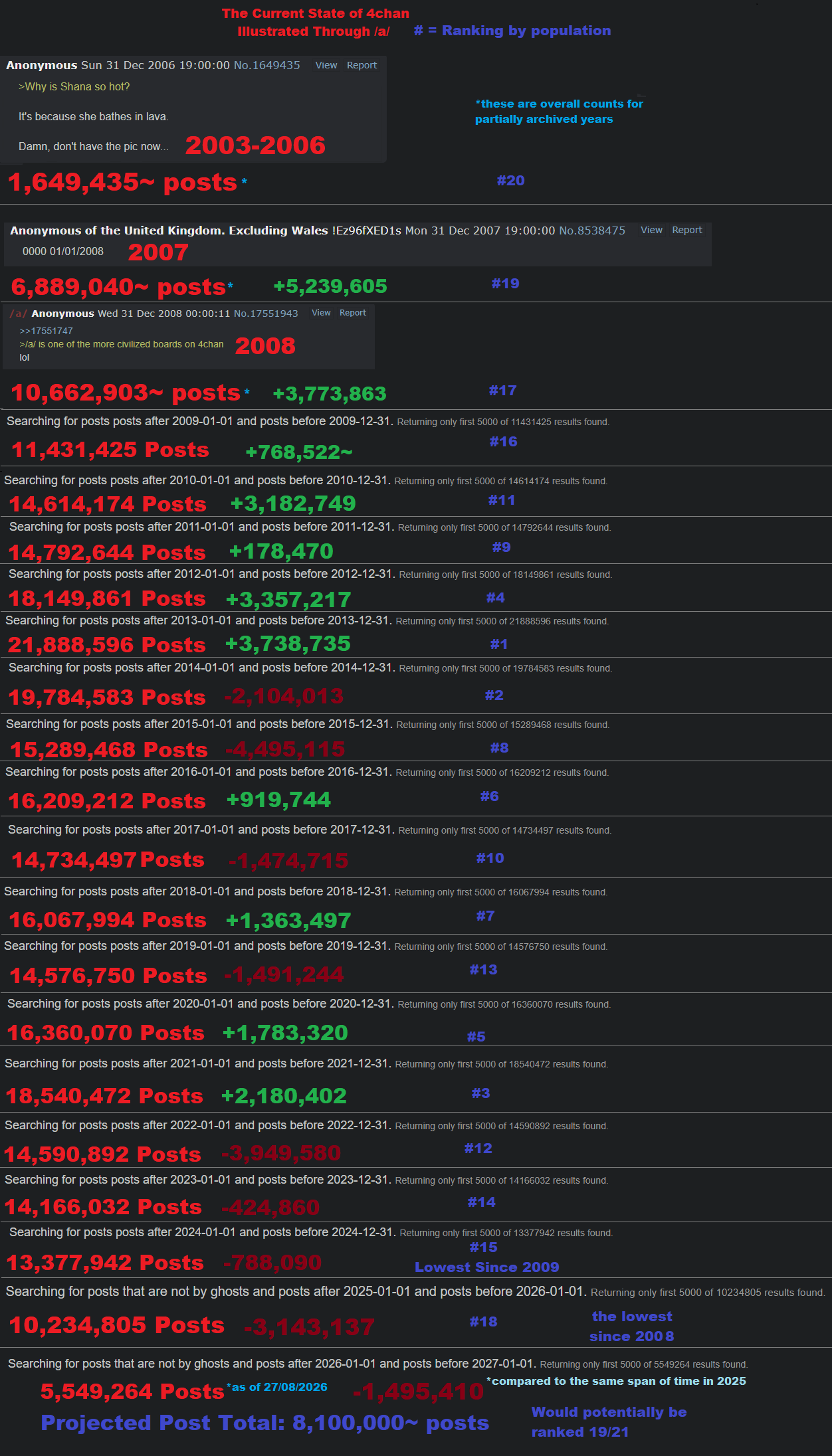Click the 21,888,596 Posts figure for 2013
Image resolution: width=832 pixels, height=1456 pixels.
click(107, 644)
